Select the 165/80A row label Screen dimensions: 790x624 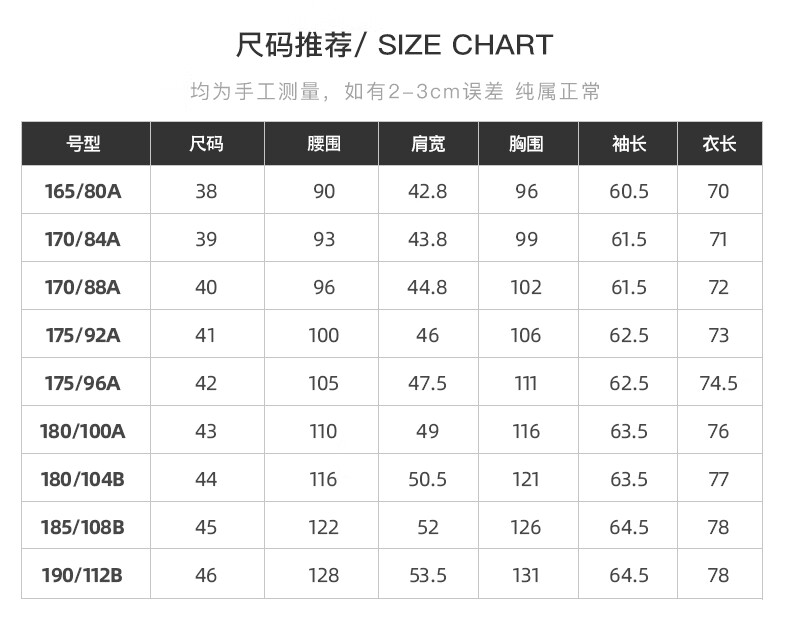click(83, 191)
